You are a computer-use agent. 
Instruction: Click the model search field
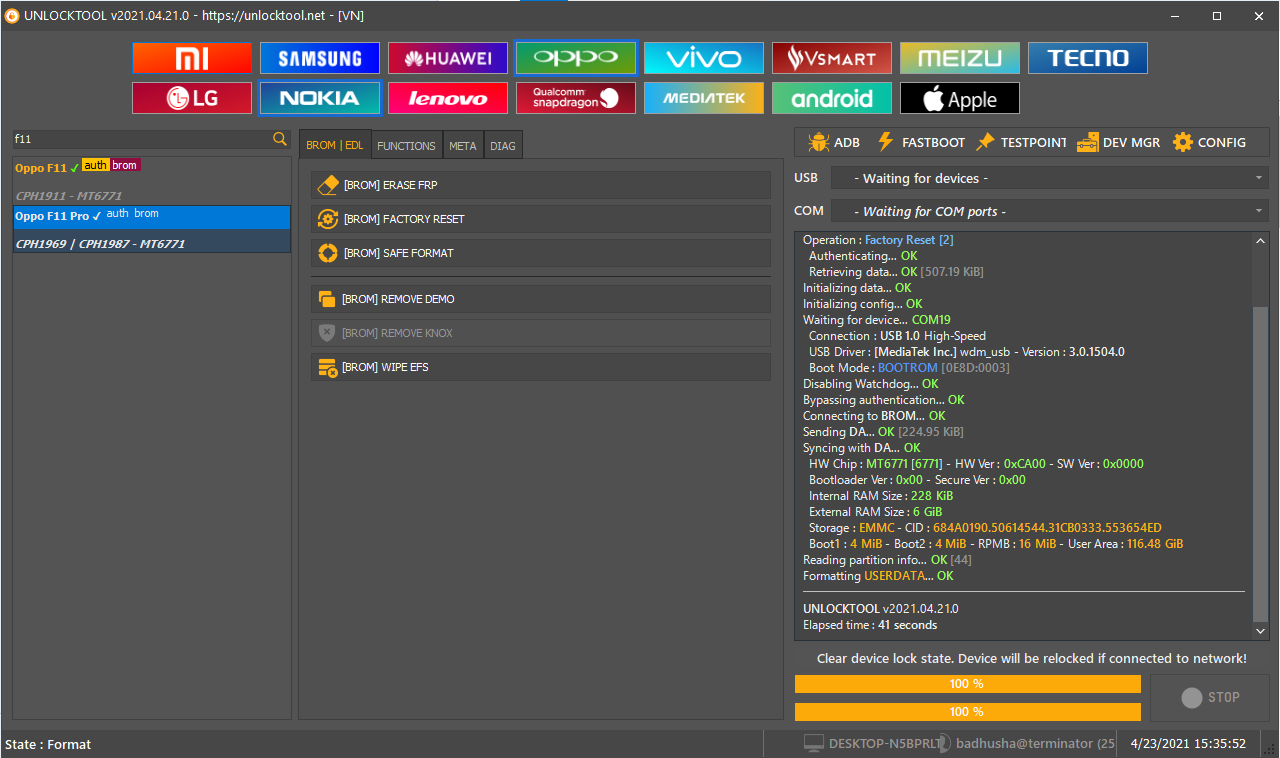pos(141,139)
